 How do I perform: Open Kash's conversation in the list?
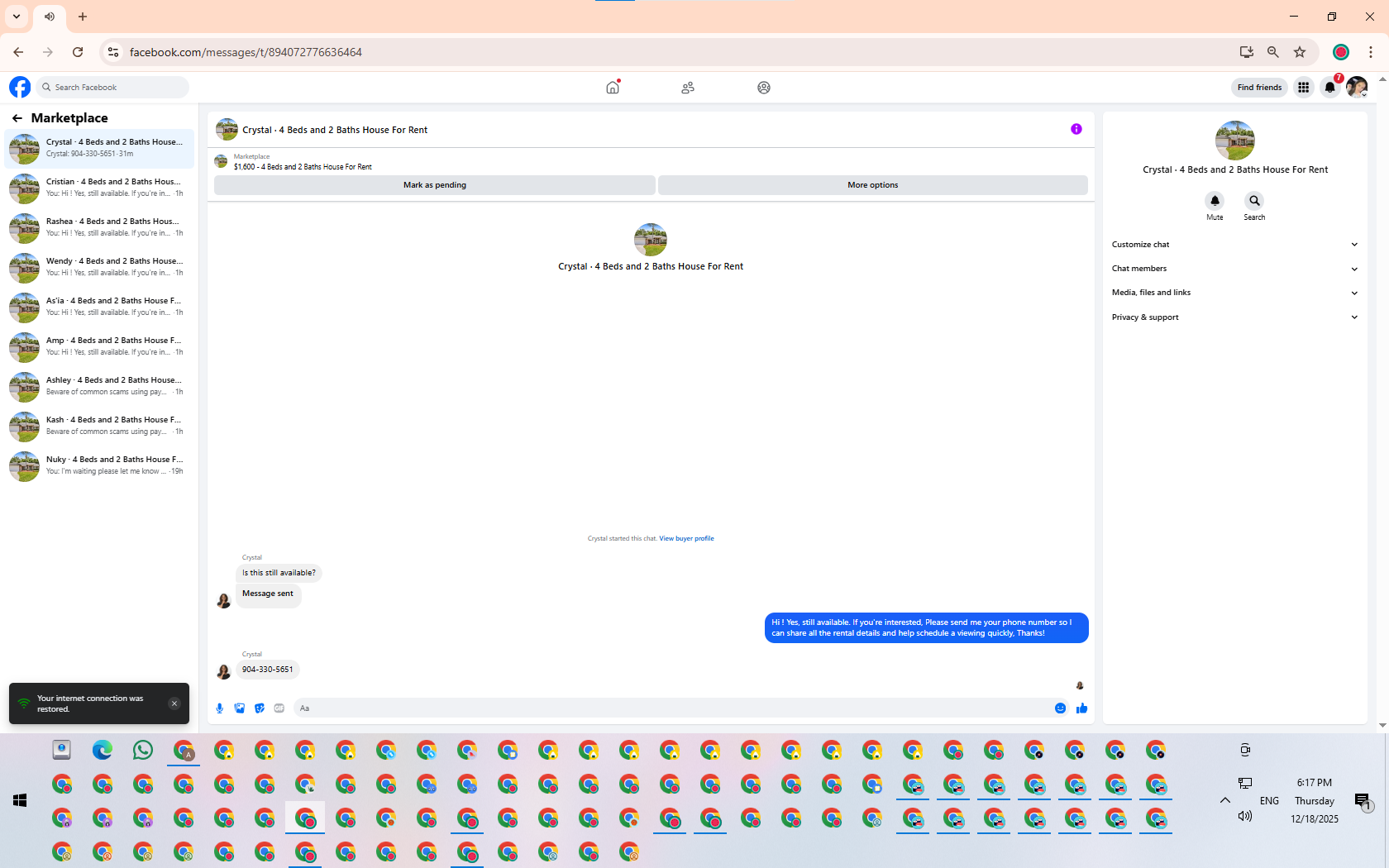99,427
